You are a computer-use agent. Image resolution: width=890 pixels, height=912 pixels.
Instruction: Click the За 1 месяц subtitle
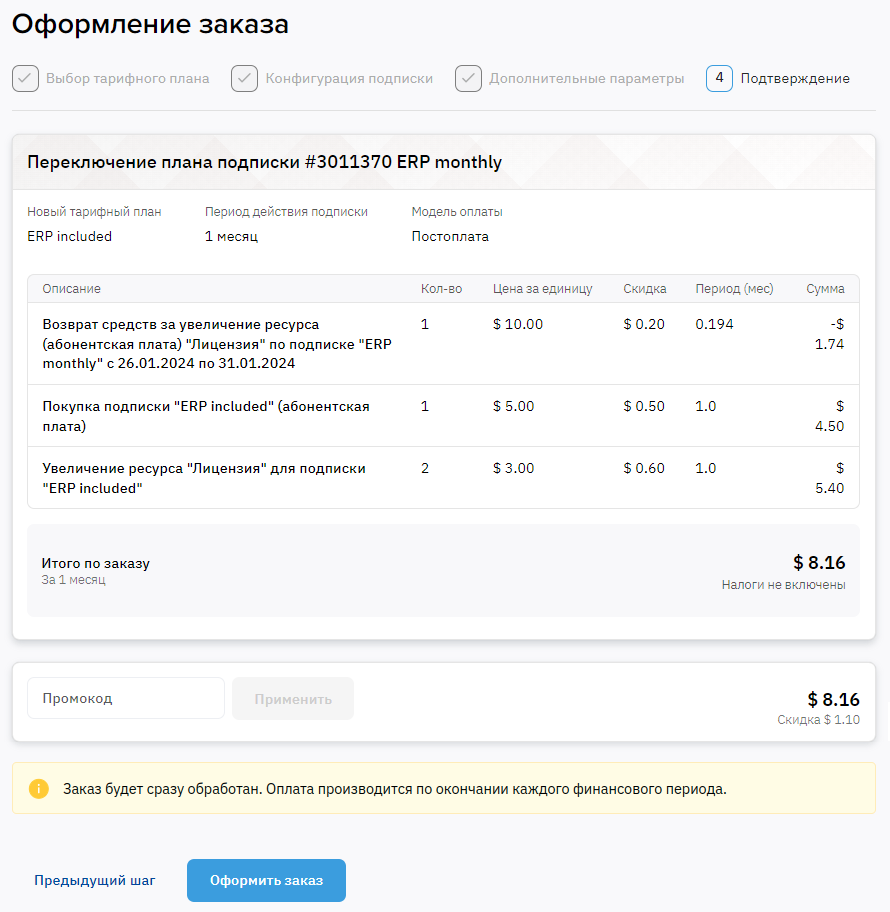click(73, 580)
